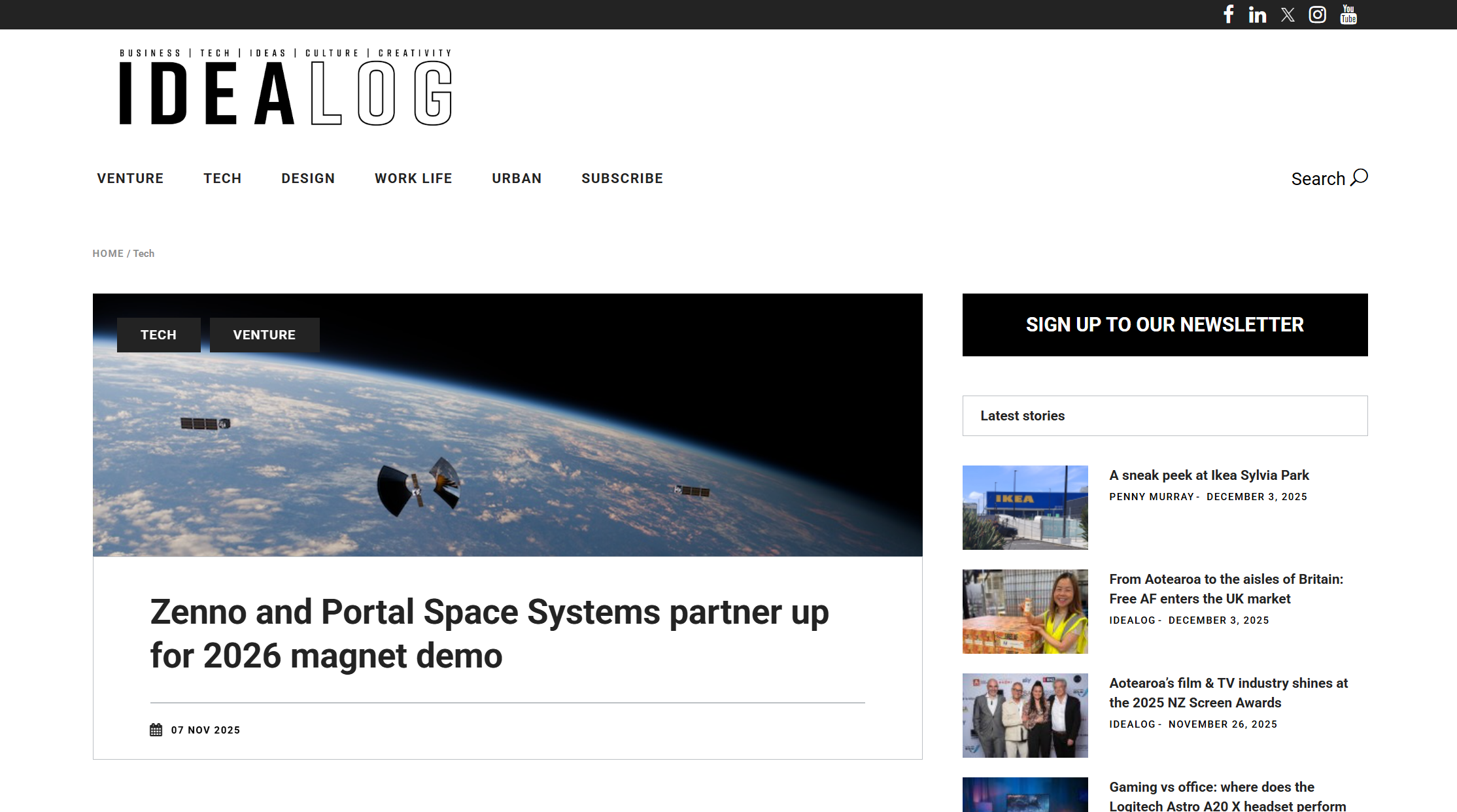Open the YouTube icon
Image resolution: width=1457 pixels, height=812 pixels.
pos(1348,14)
